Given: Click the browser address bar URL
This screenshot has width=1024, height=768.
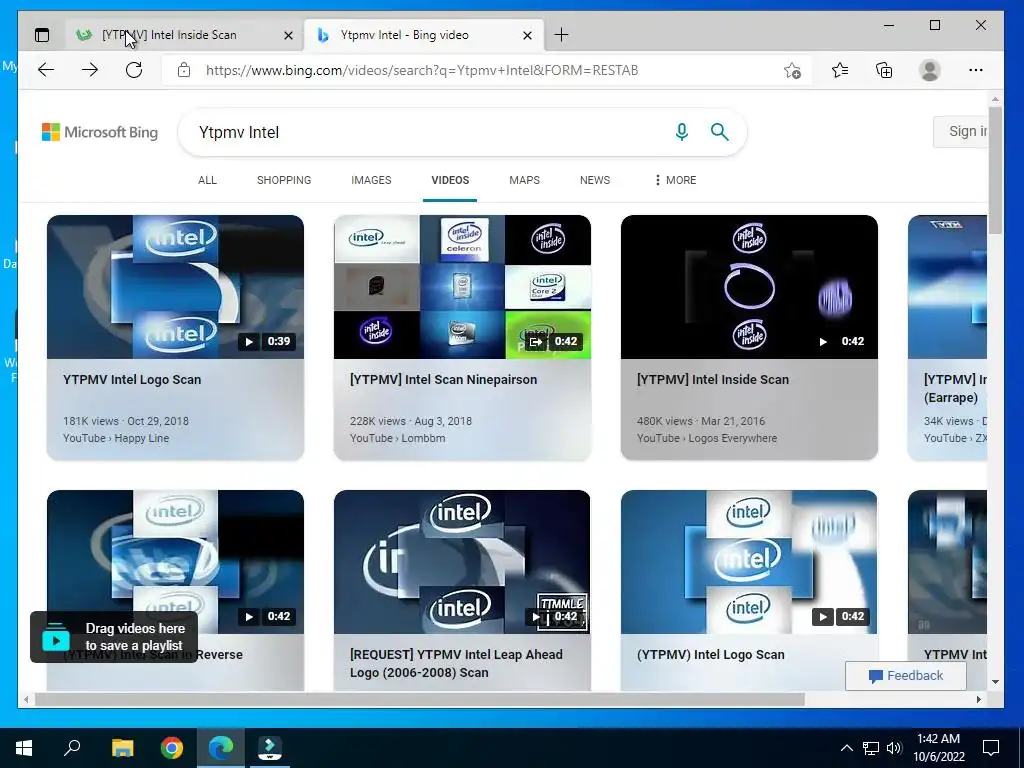Looking at the screenshot, I should click(x=422, y=70).
